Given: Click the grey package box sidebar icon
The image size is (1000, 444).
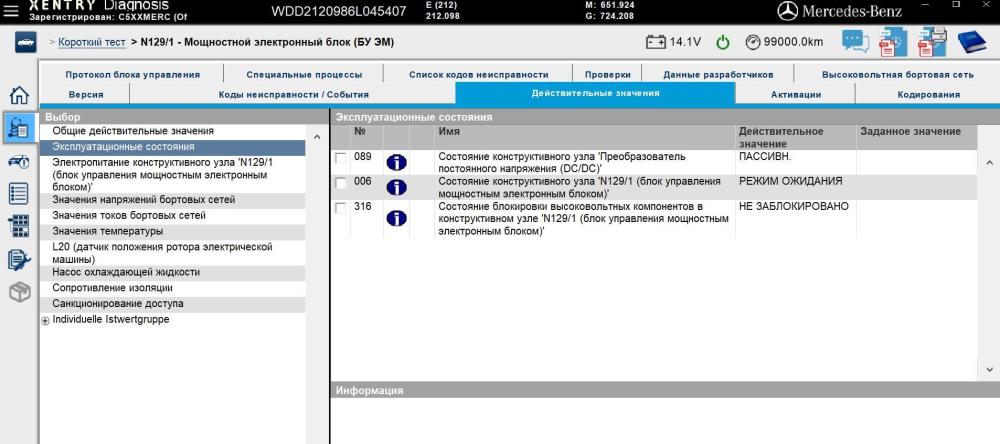Looking at the screenshot, I should [19, 293].
